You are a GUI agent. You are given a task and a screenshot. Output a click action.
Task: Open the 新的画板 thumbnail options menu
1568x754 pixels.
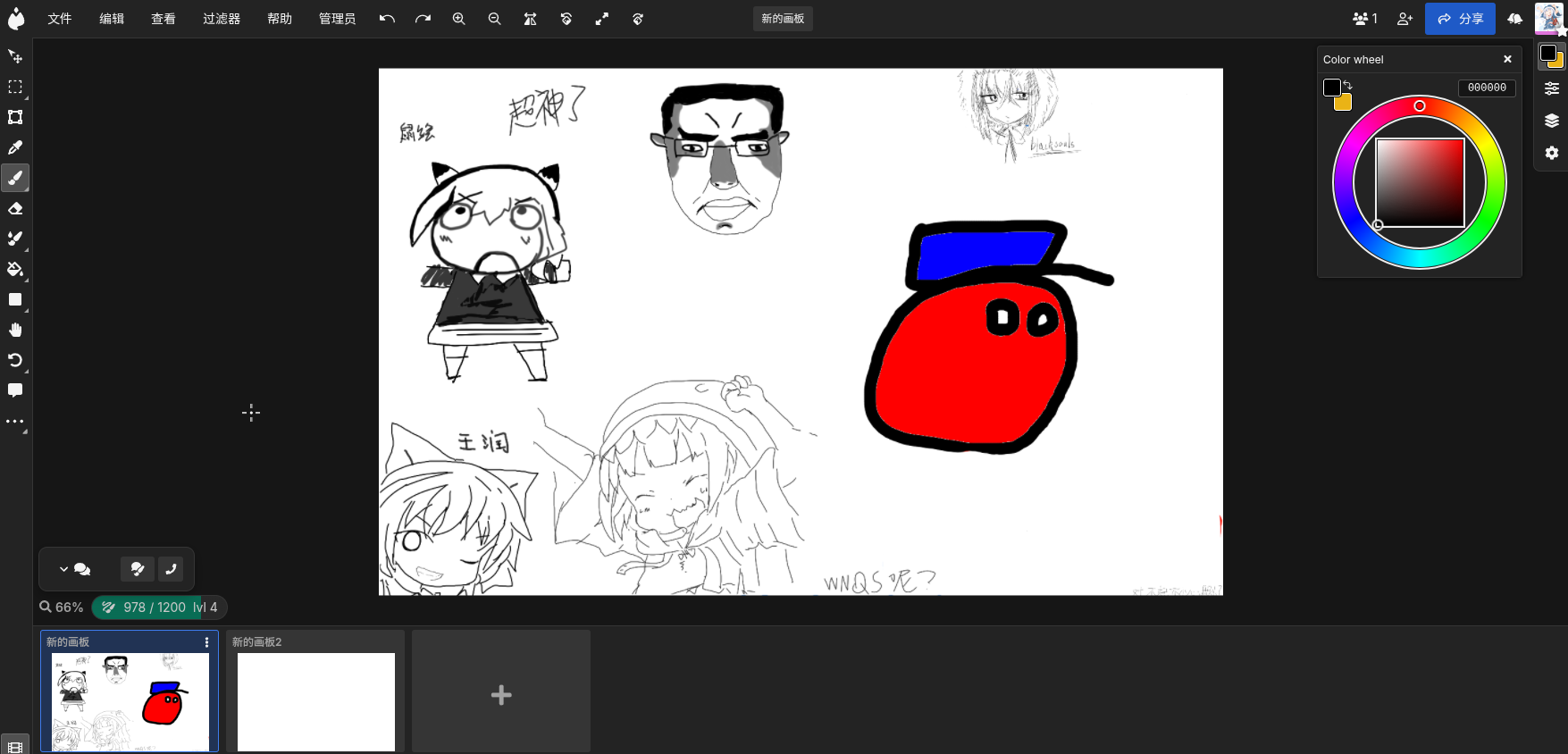click(206, 642)
